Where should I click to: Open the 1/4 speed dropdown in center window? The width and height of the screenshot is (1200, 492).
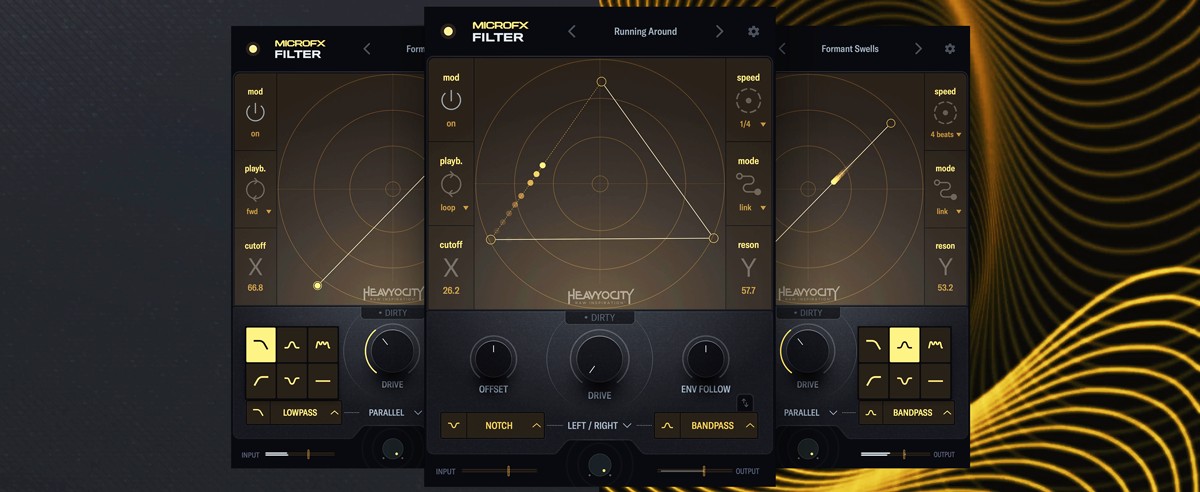(752, 124)
